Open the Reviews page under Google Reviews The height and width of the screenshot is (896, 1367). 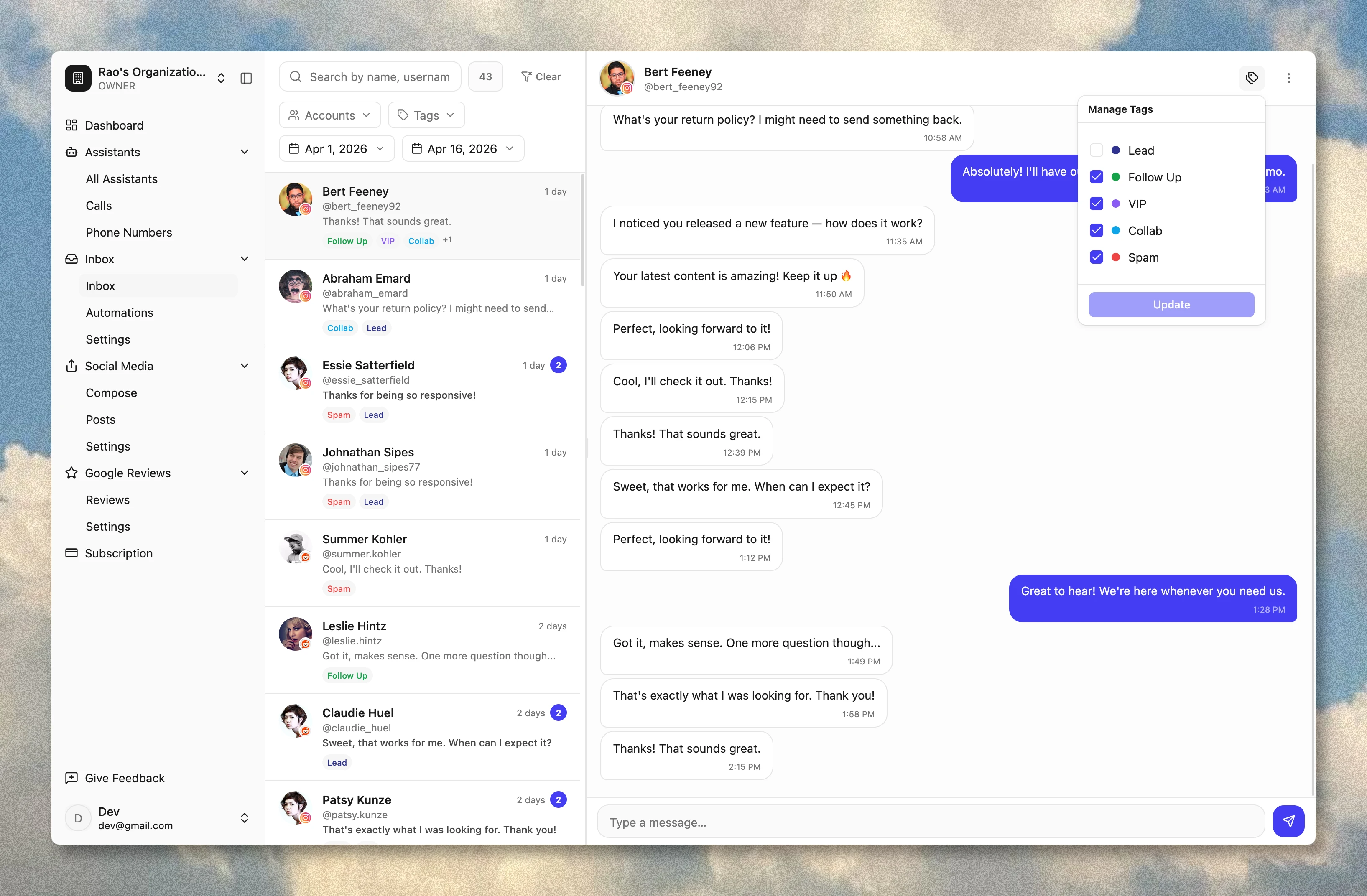(107, 500)
